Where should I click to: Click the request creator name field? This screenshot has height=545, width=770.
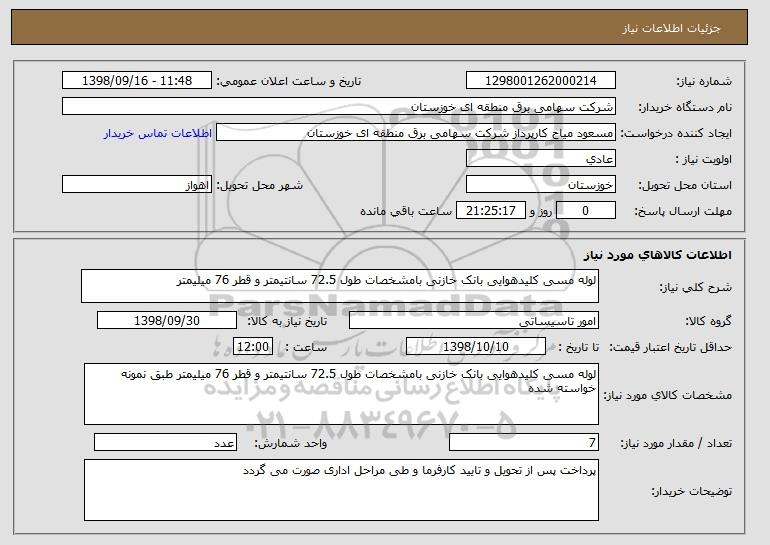click(416, 133)
